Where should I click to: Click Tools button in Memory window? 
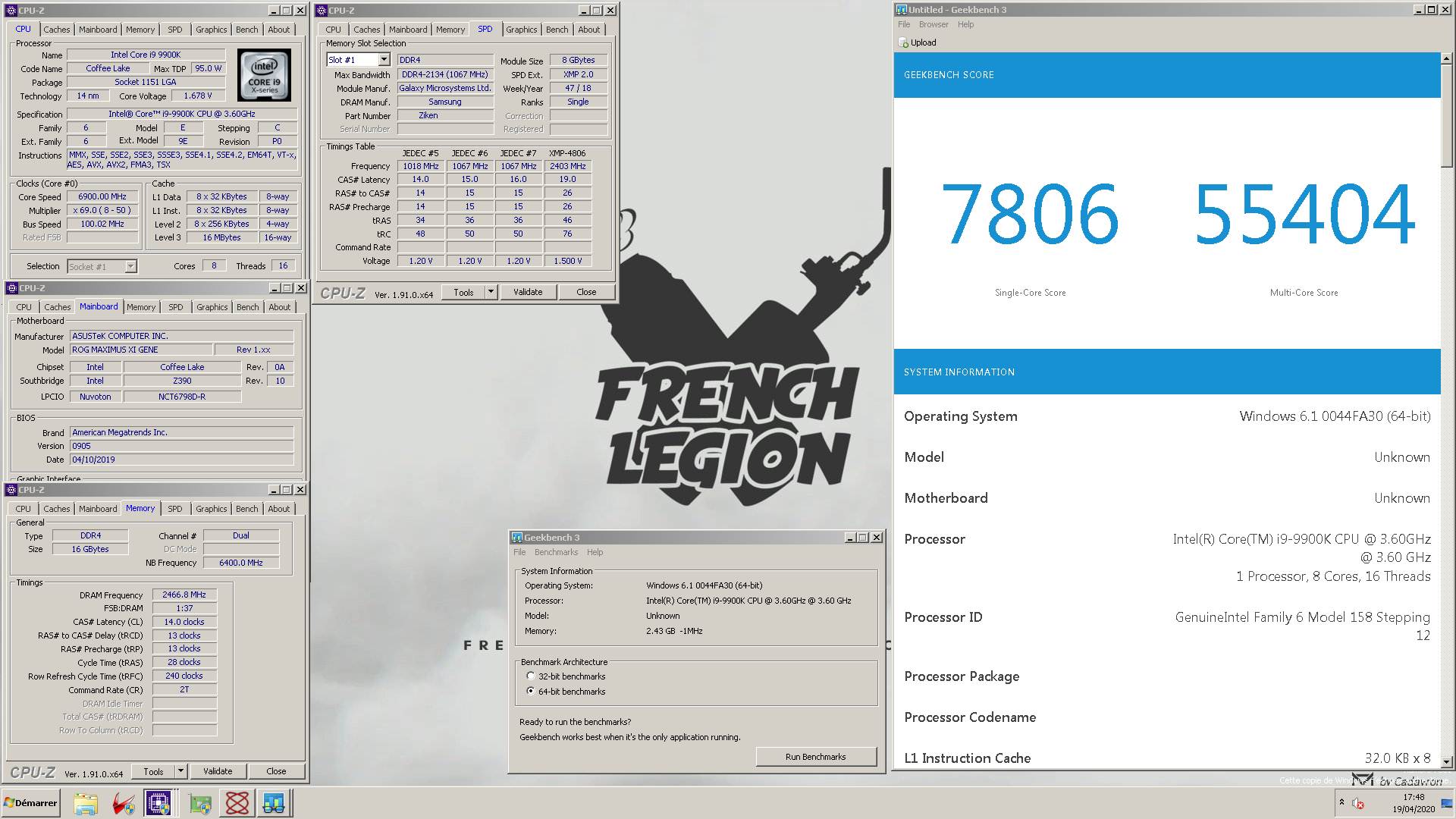[153, 771]
